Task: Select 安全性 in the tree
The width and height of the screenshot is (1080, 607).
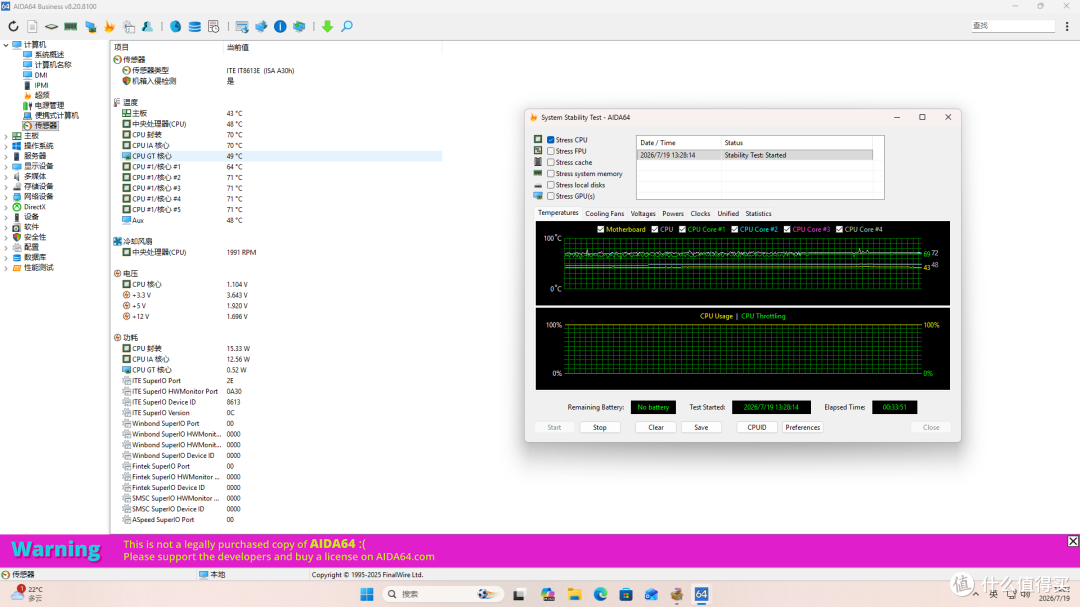Action: [35, 237]
